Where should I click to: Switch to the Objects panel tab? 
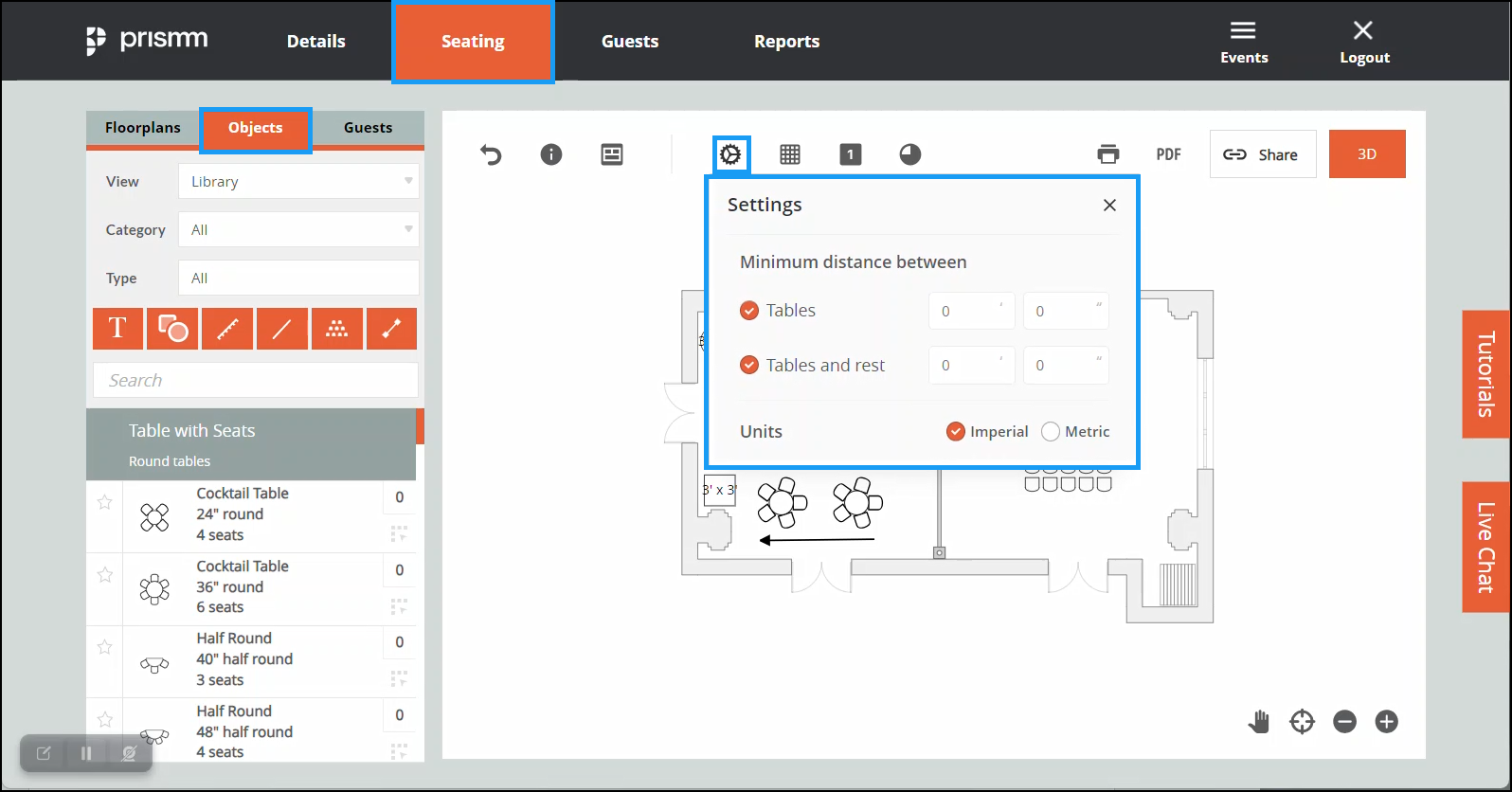256,128
